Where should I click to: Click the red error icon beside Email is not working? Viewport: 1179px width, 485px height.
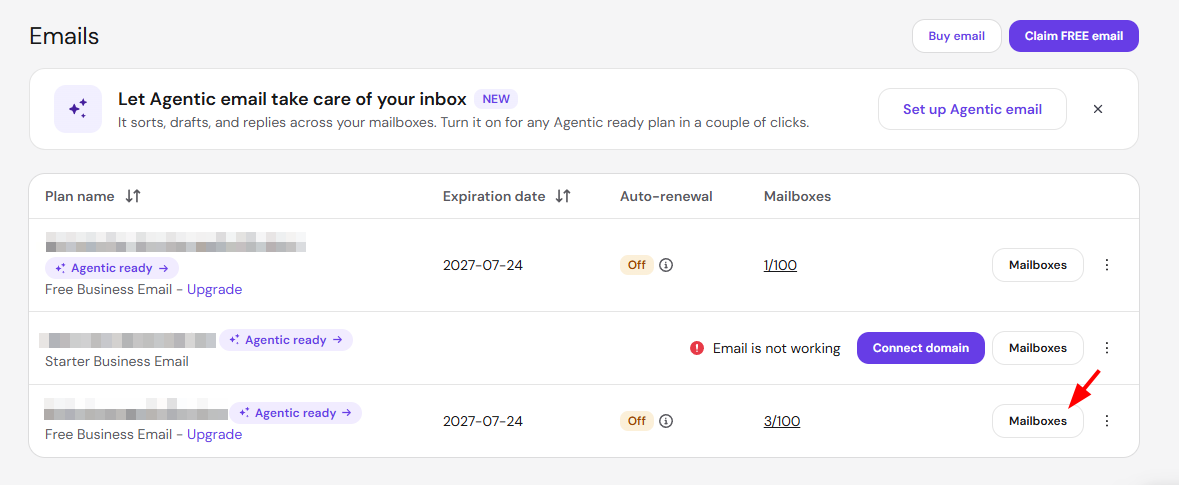pos(697,348)
